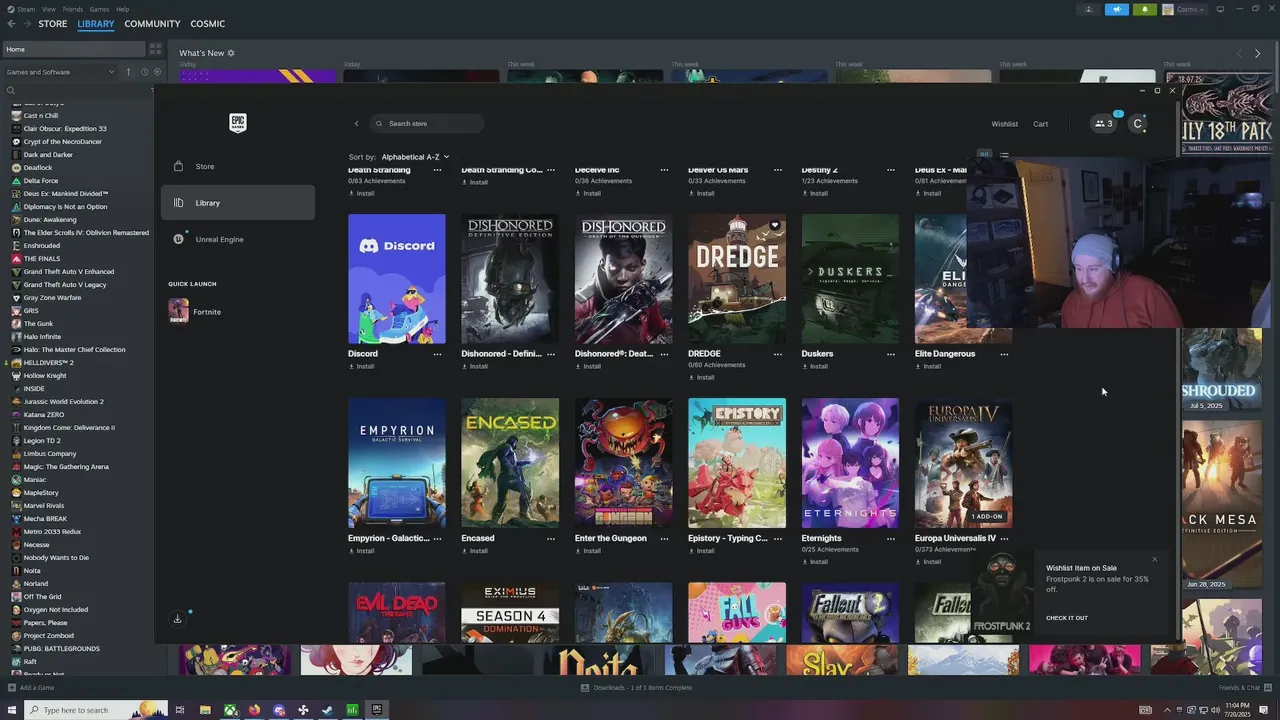Switch Epic library to list view
1280x720 pixels.
[1004, 155]
